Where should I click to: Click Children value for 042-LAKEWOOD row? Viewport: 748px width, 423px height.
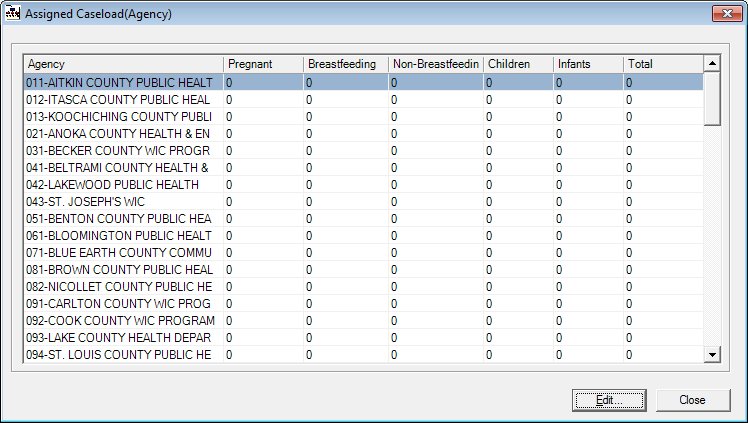point(489,185)
